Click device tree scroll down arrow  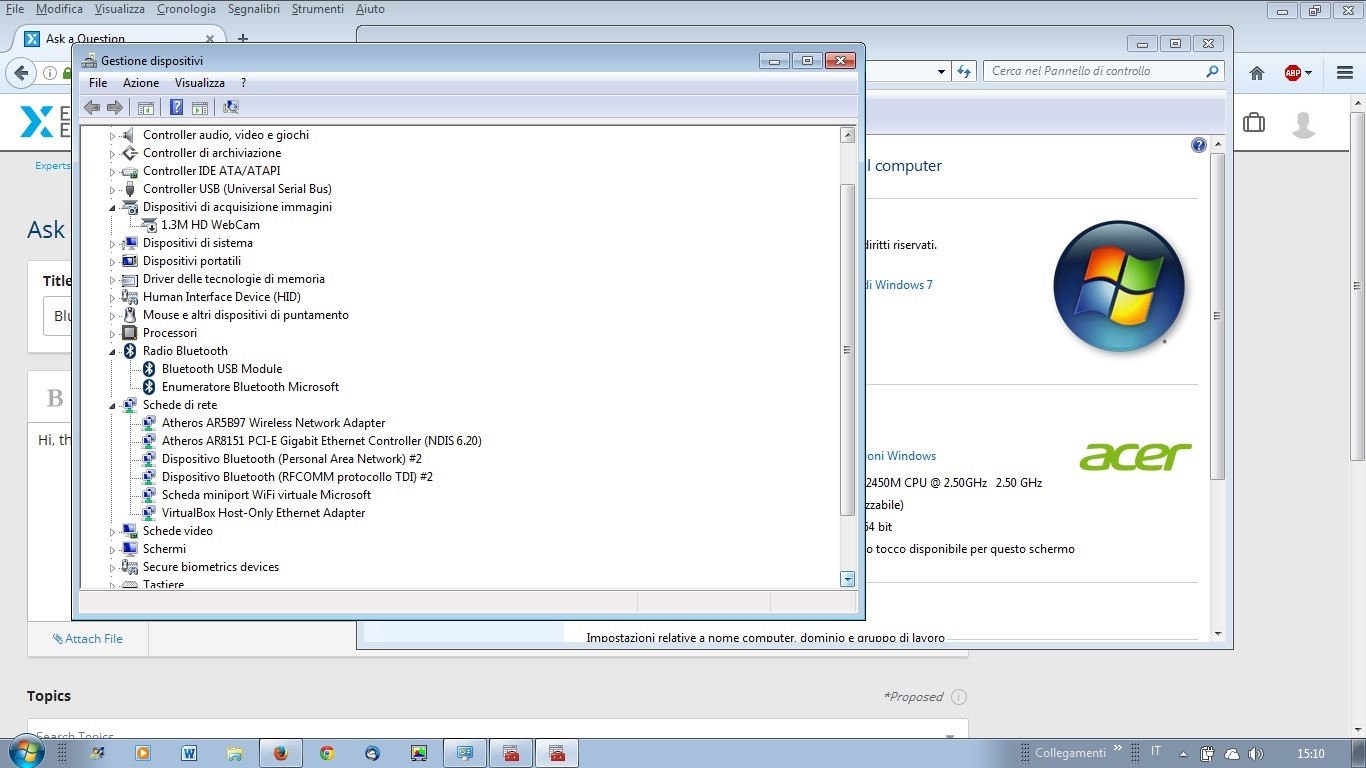[x=848, y=579]
